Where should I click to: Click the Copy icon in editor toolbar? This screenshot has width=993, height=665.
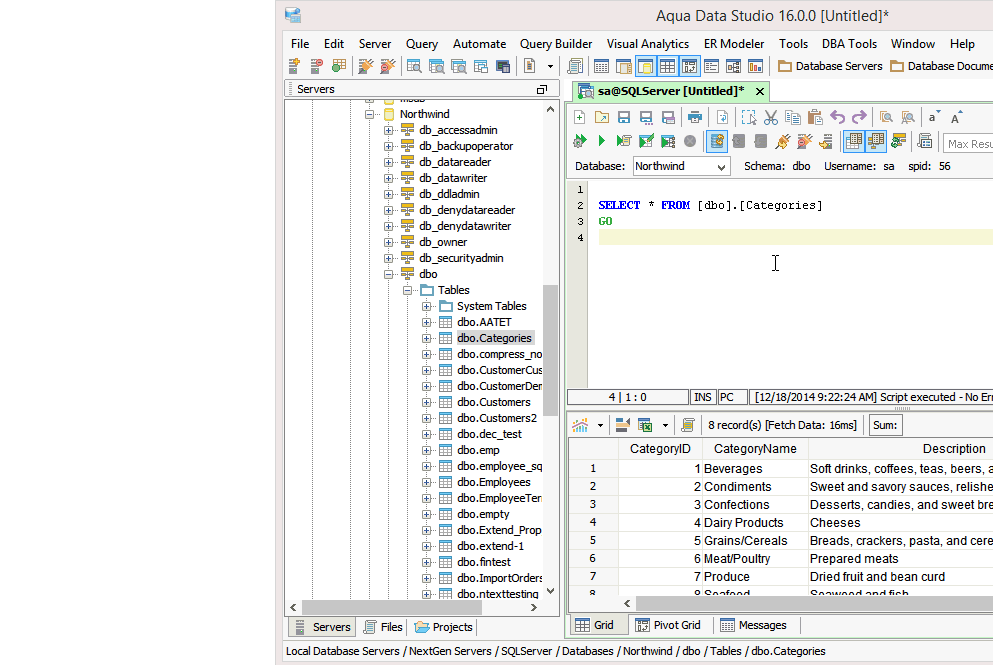point(793,117)
